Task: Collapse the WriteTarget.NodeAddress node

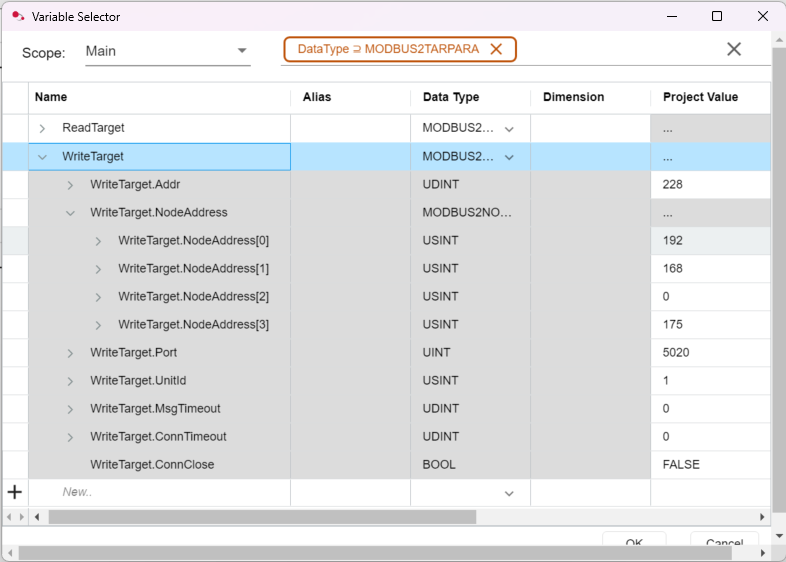Action: point(70,213)
